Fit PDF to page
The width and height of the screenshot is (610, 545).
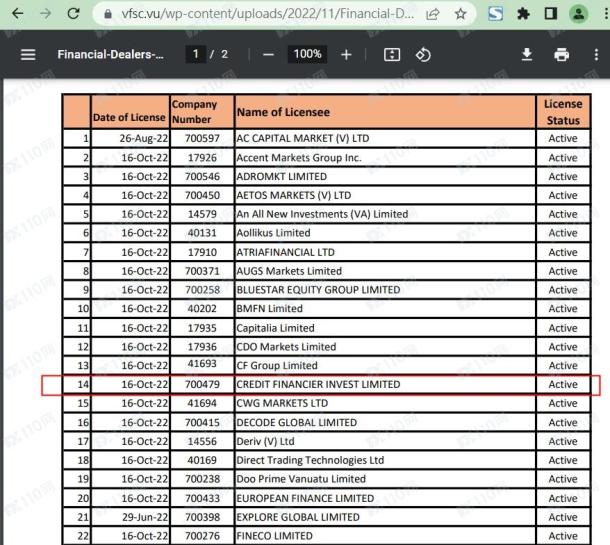(x=392, y=55)
